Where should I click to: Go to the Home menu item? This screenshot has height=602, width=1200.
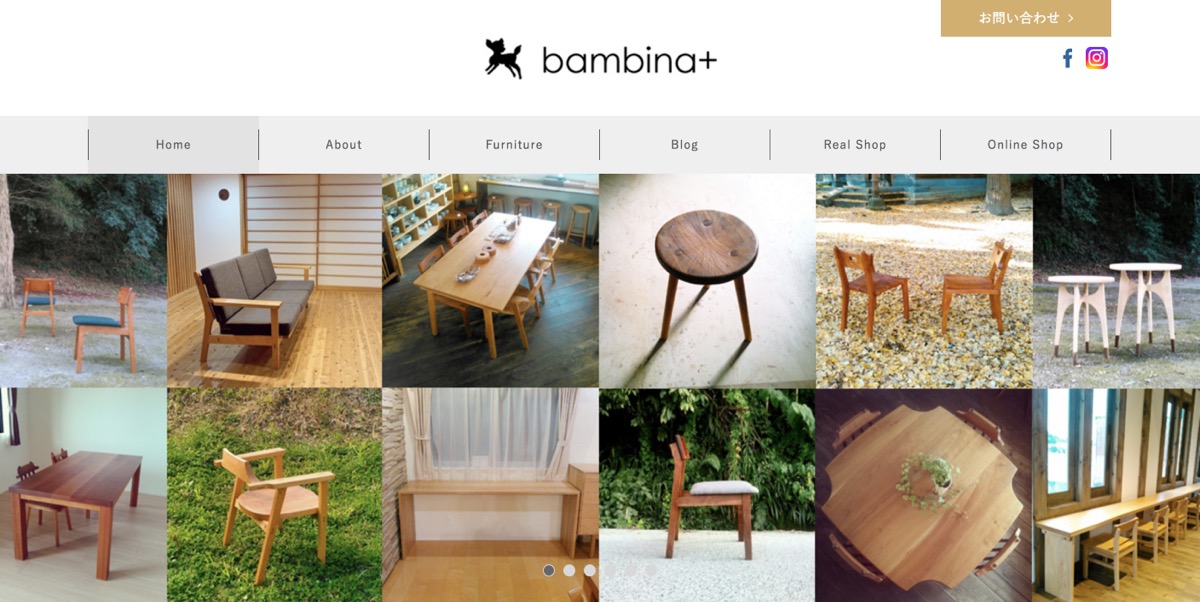[173, 144]
